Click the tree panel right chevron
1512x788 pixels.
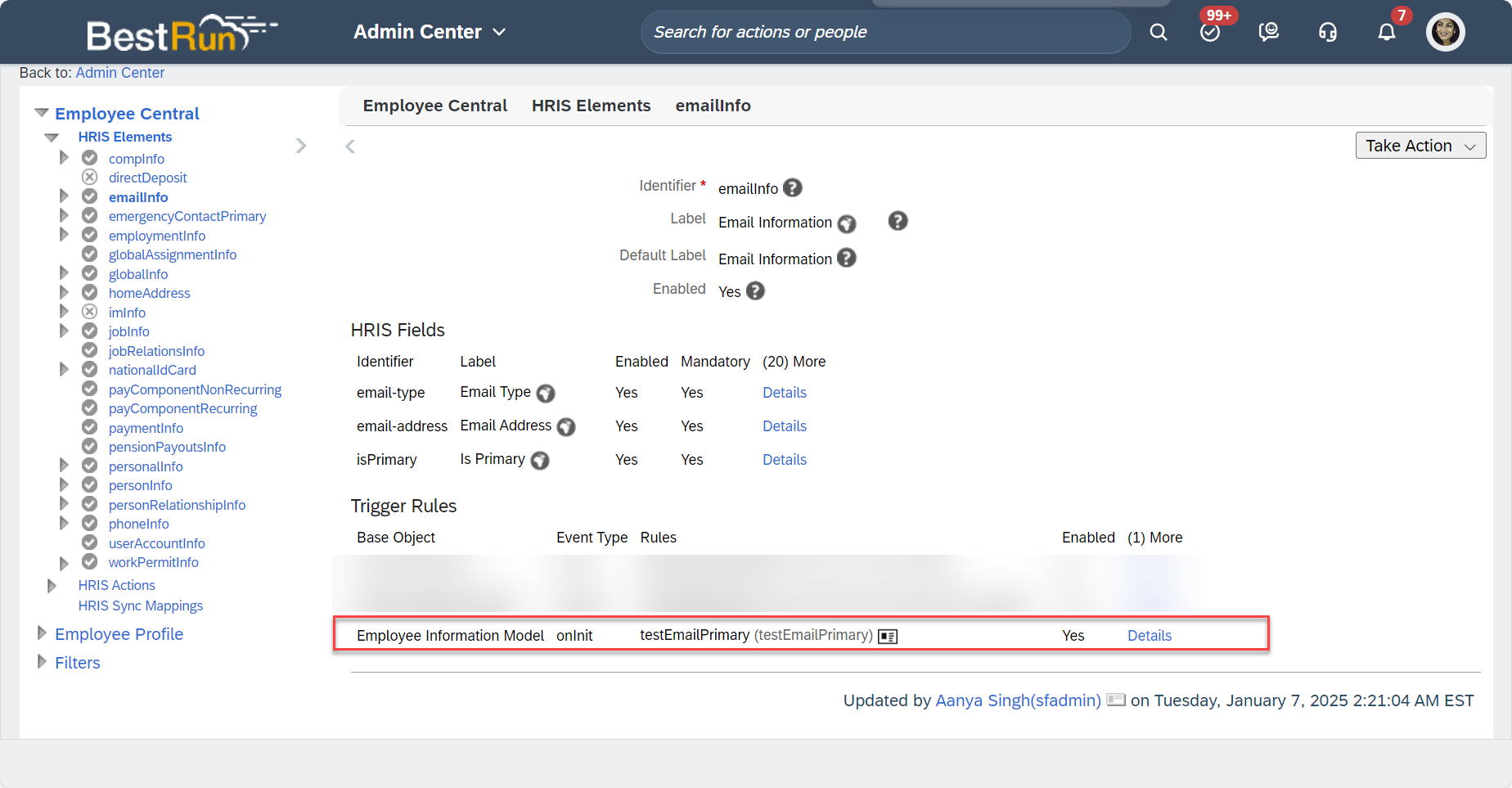pos(301,146)
